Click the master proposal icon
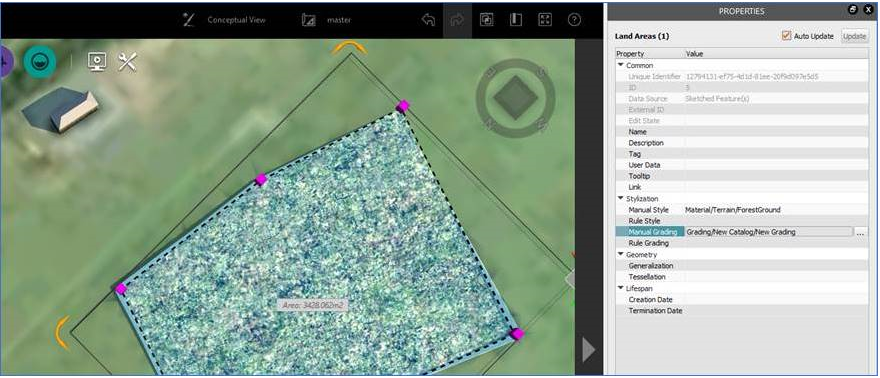Screen dimensions: 880x378 [x=309, y=20]
